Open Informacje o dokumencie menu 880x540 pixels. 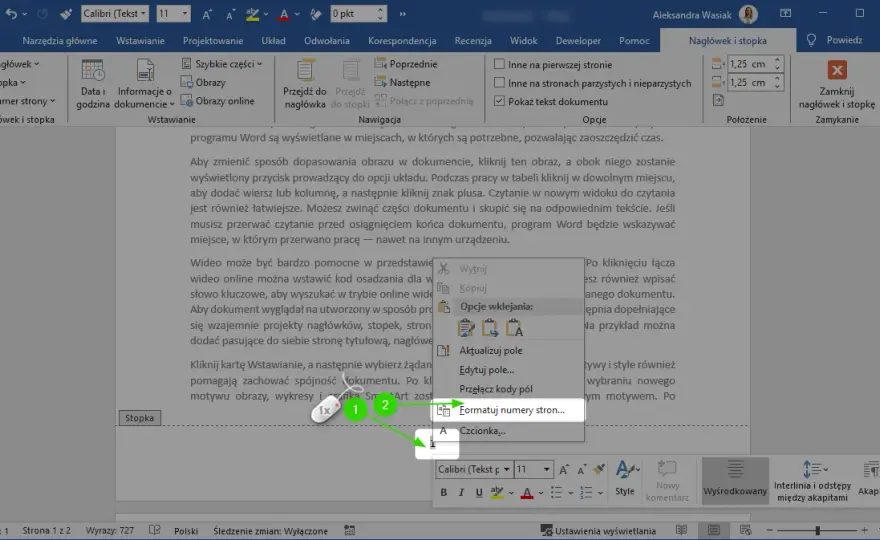[145, 84]
